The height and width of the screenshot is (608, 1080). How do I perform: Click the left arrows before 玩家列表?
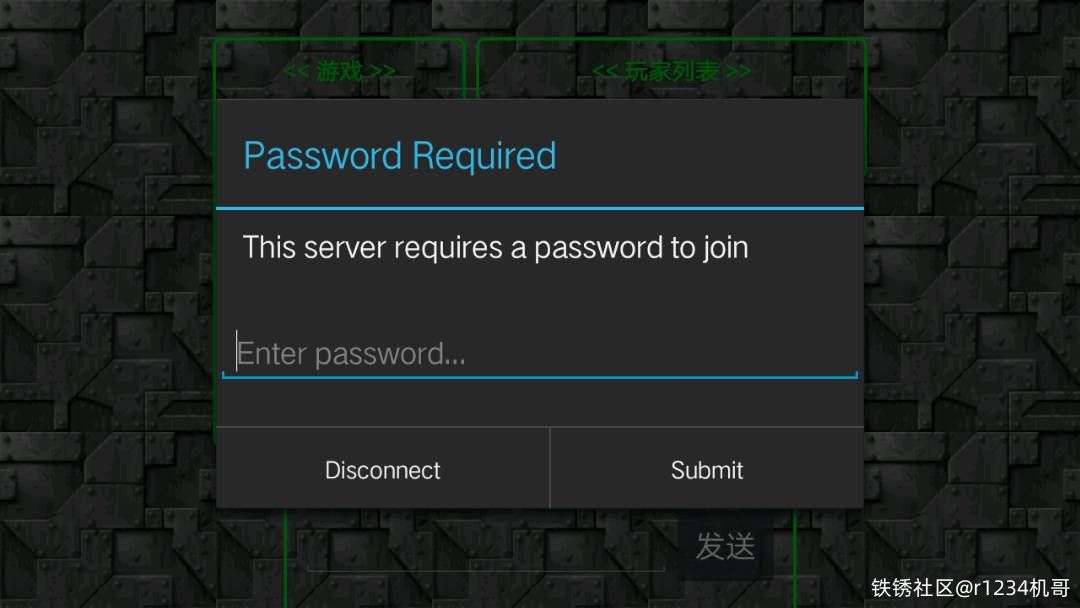click(x=606, y=71)
